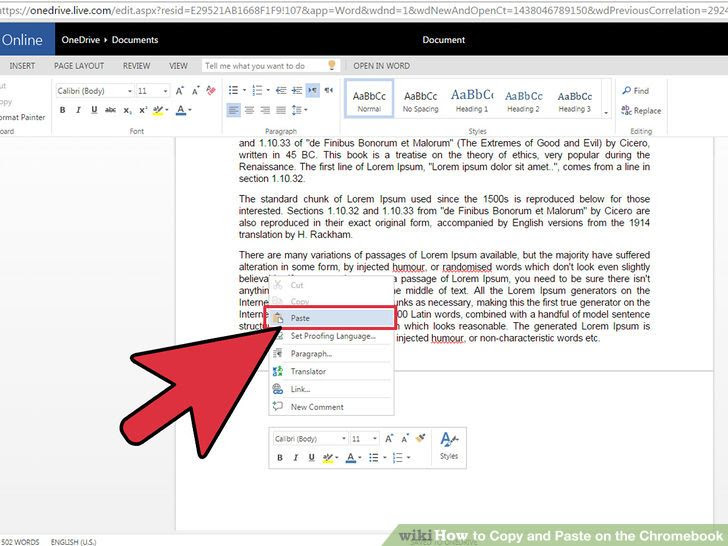Click Format Painter in the Clipboard group
This screenshot has width=728, height=546.
[23, 117]
